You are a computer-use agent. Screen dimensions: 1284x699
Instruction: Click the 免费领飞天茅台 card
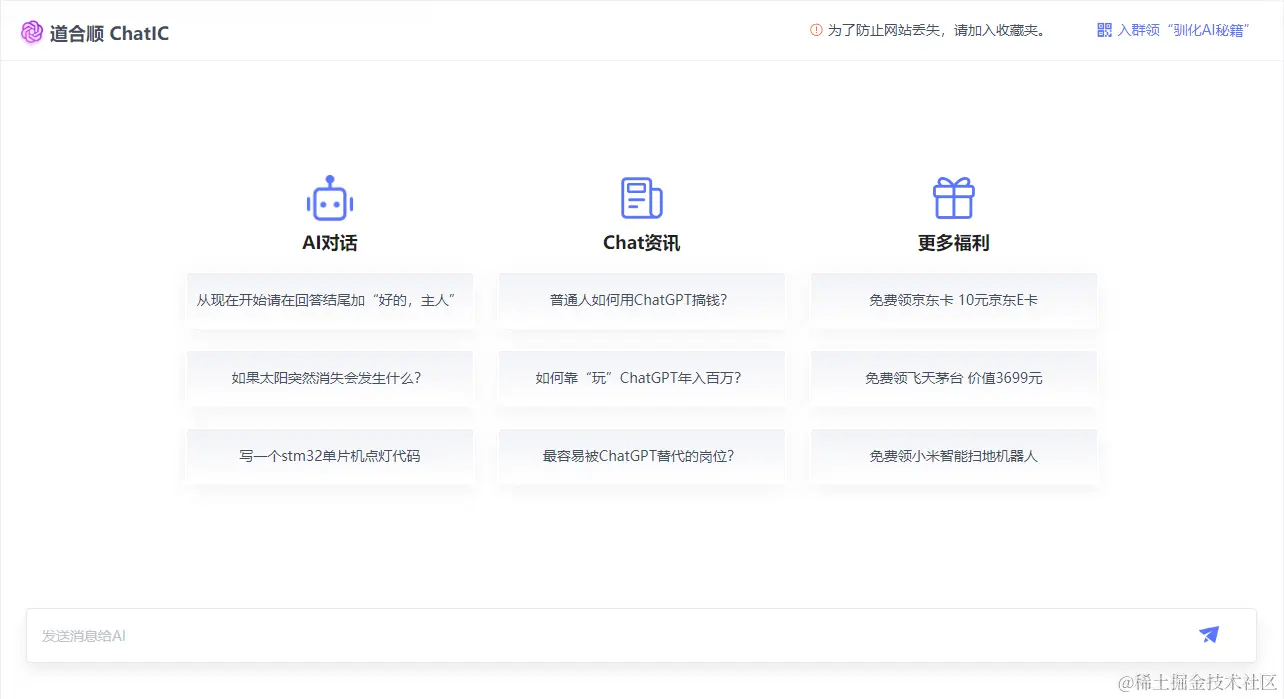pos(953,378)
